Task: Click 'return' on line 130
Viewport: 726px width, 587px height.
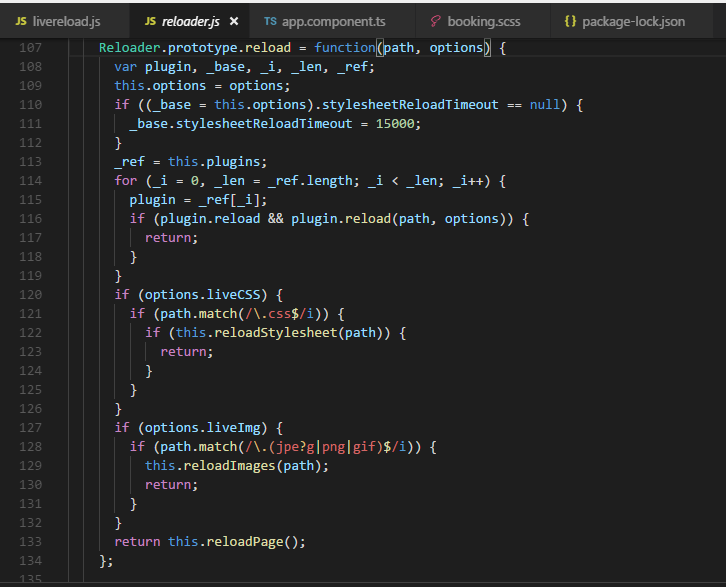Action: pos(168,484)
